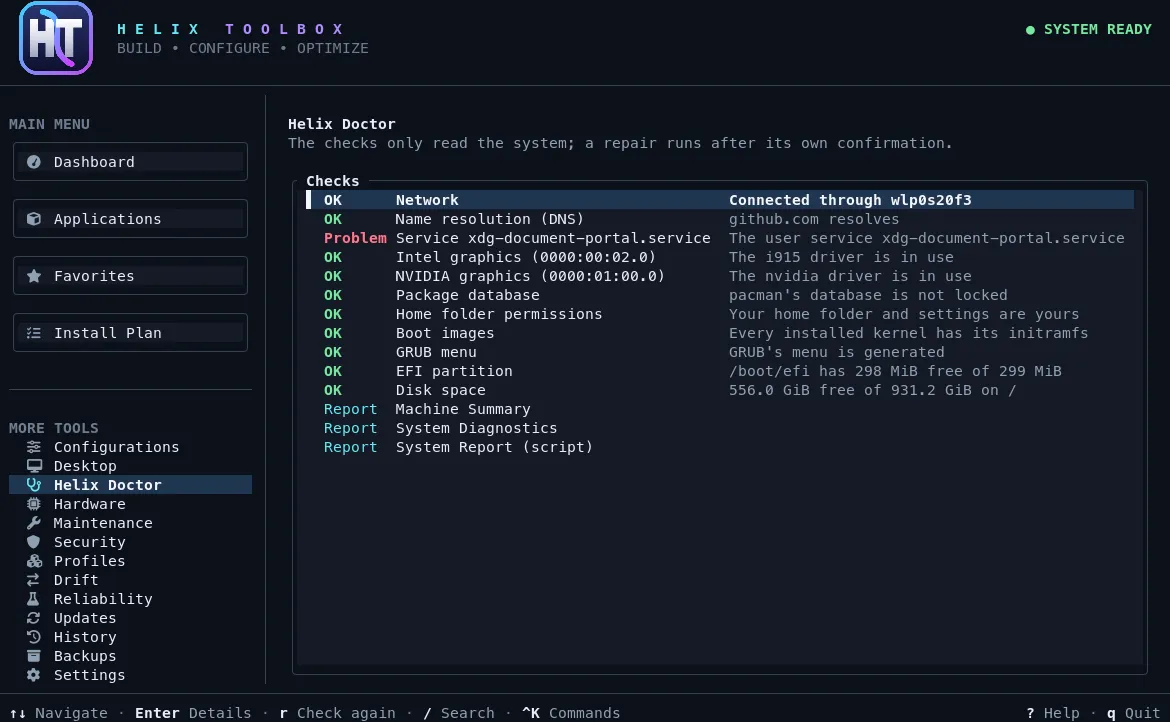Click the Dashboard gauge icon
1170x722 pixels.
[x=34, y=162]
